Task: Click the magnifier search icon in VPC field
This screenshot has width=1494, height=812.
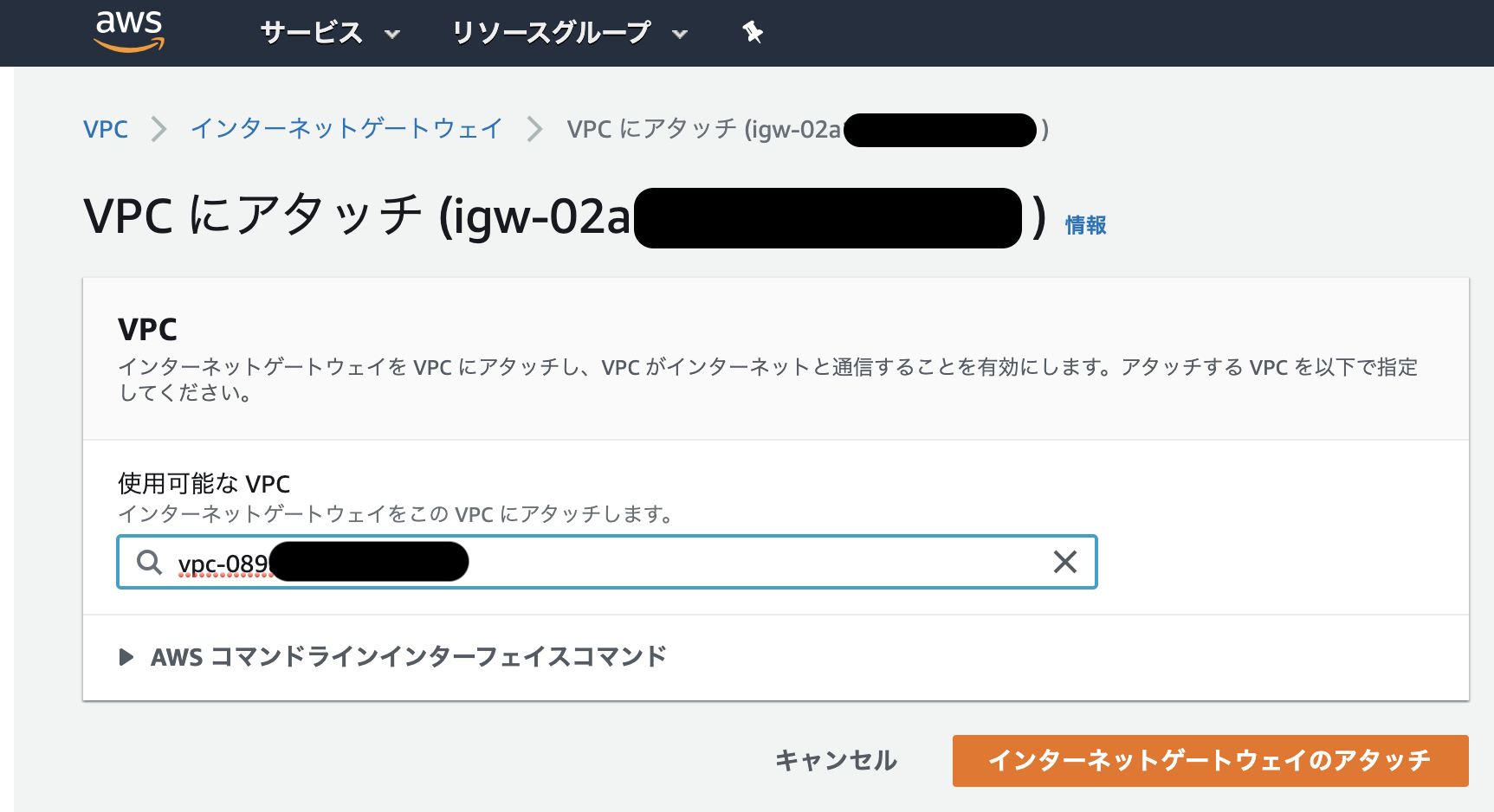Action: pyautogui.click(x=149, y=562)
